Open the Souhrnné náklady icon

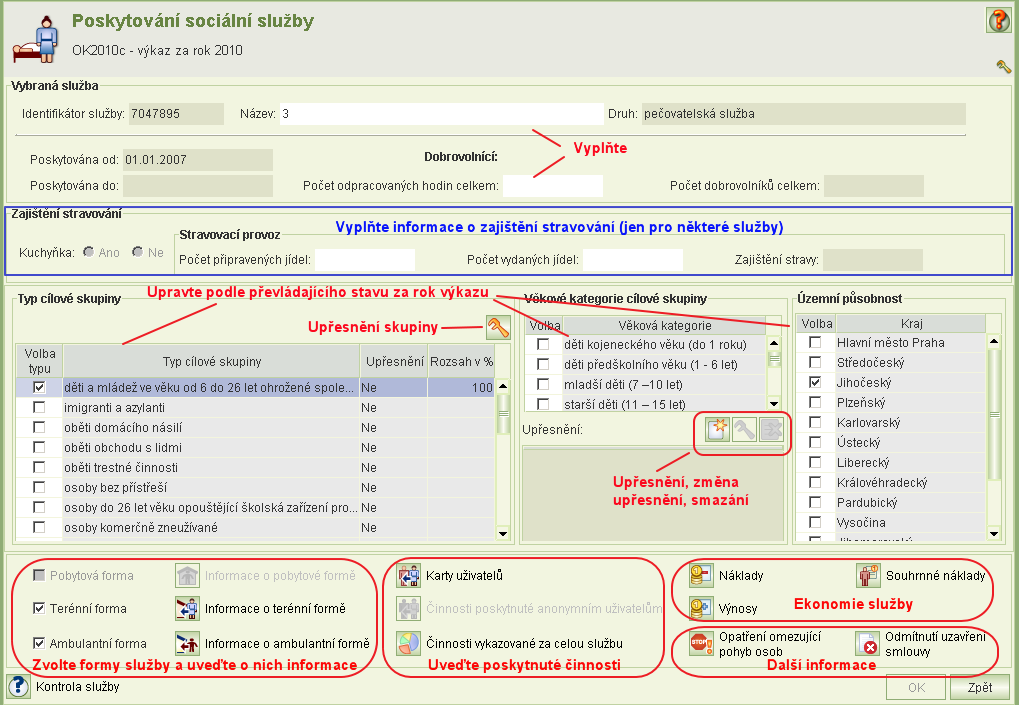[x=868, y=576]
